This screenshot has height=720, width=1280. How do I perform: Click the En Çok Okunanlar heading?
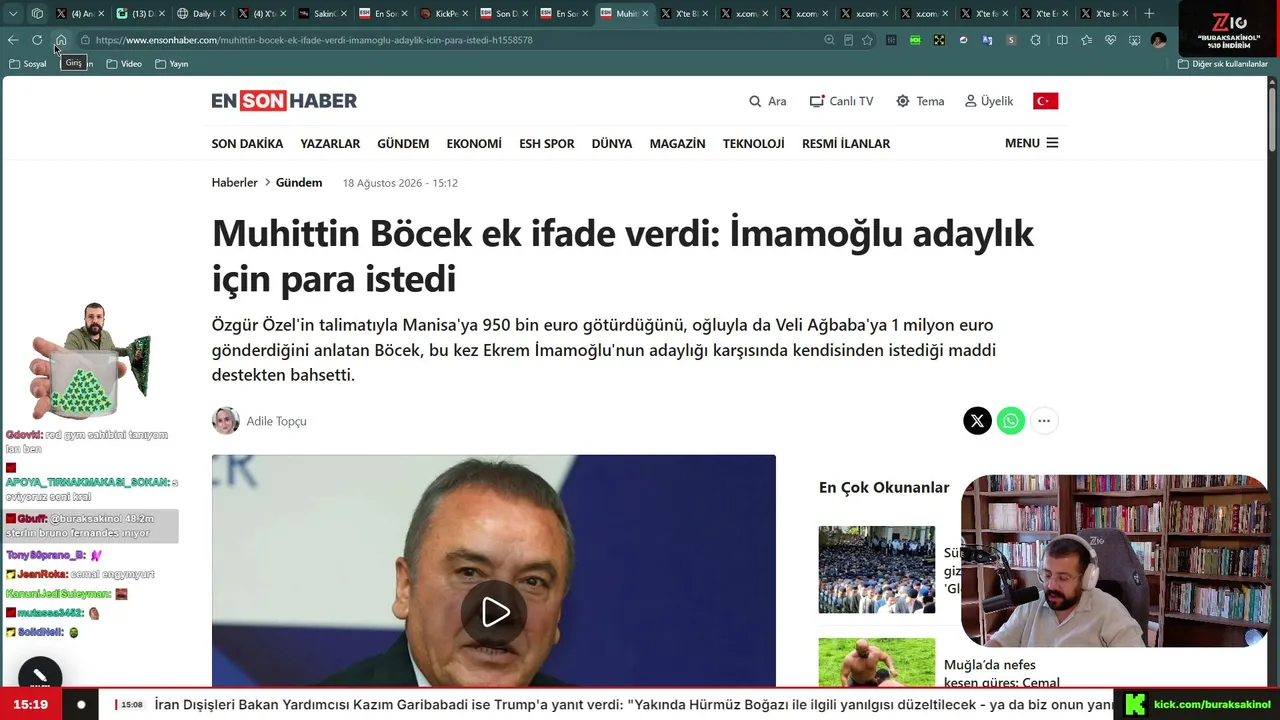[884, 488]
